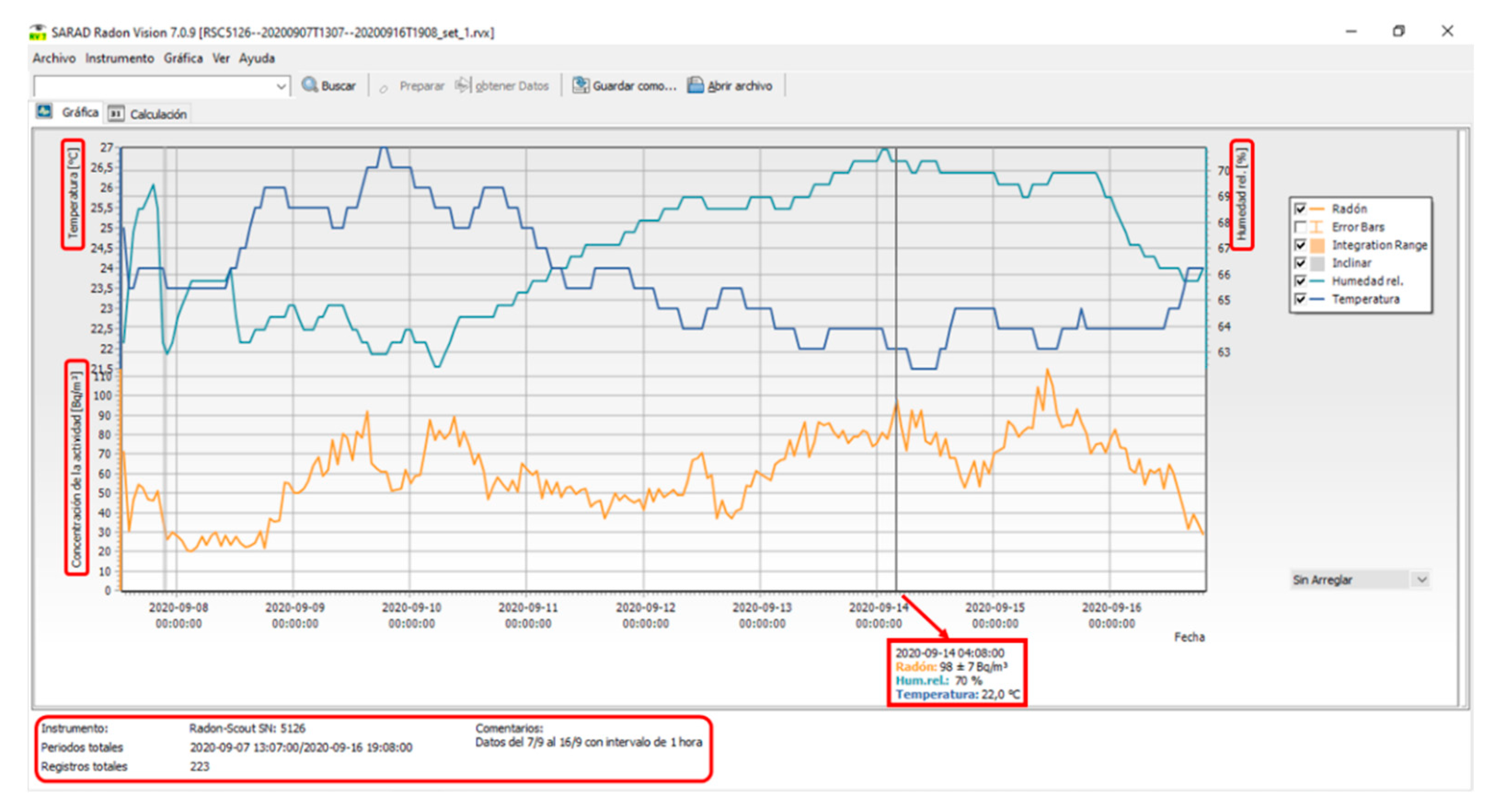Viewport: 1494px width, 812px height.
Task: Click the Gráfica tab chart icon
Action: point(44,111)
